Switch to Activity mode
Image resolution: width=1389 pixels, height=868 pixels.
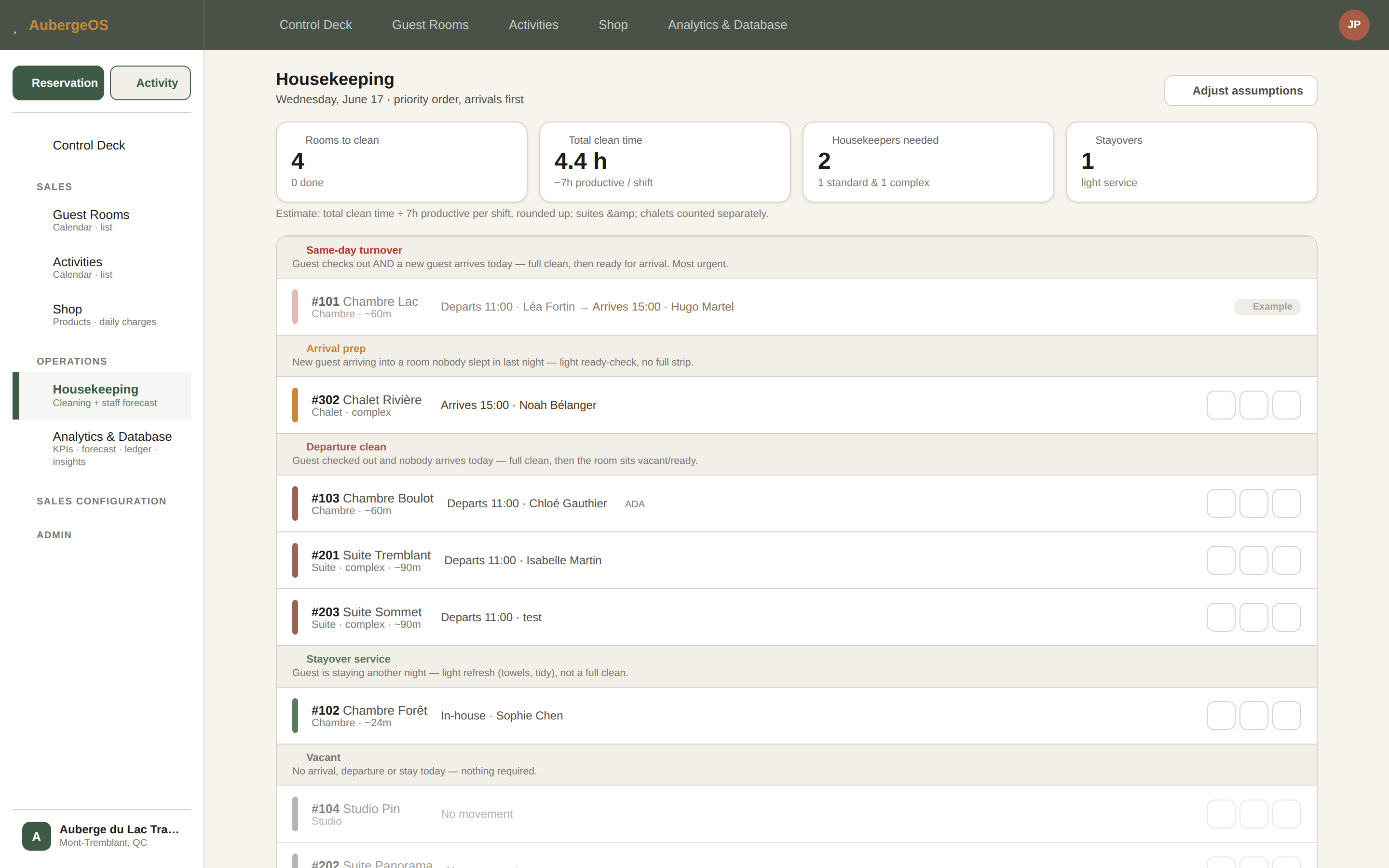coord(150,82)
